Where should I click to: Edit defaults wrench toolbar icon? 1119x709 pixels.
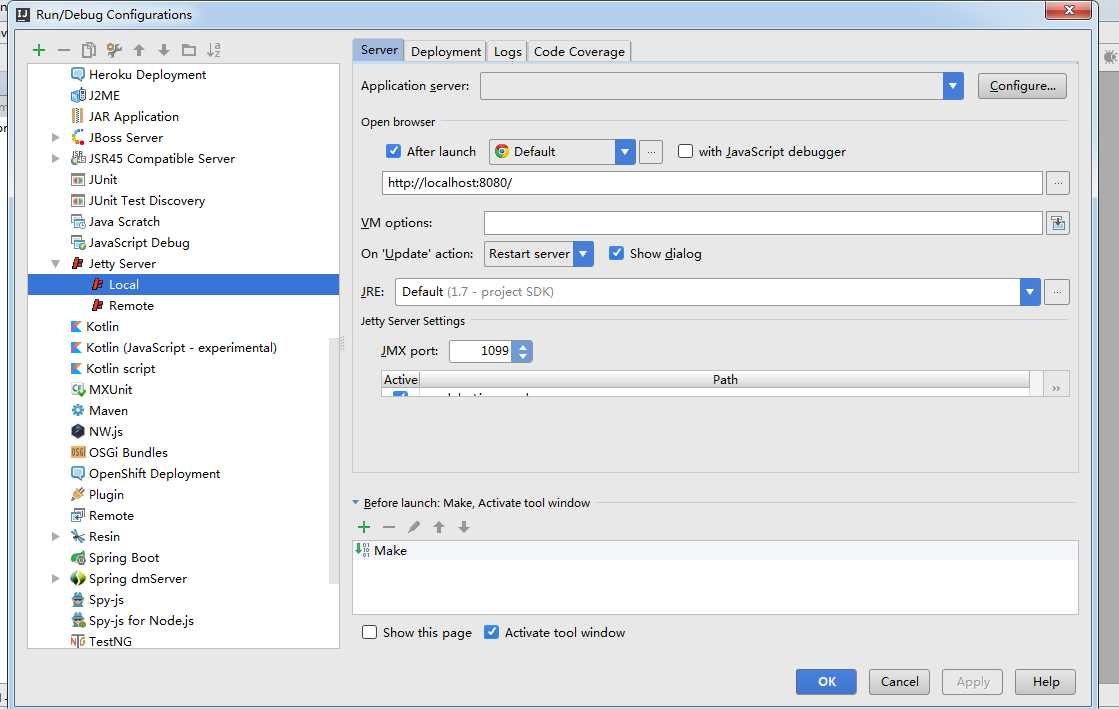click(113, 50)
